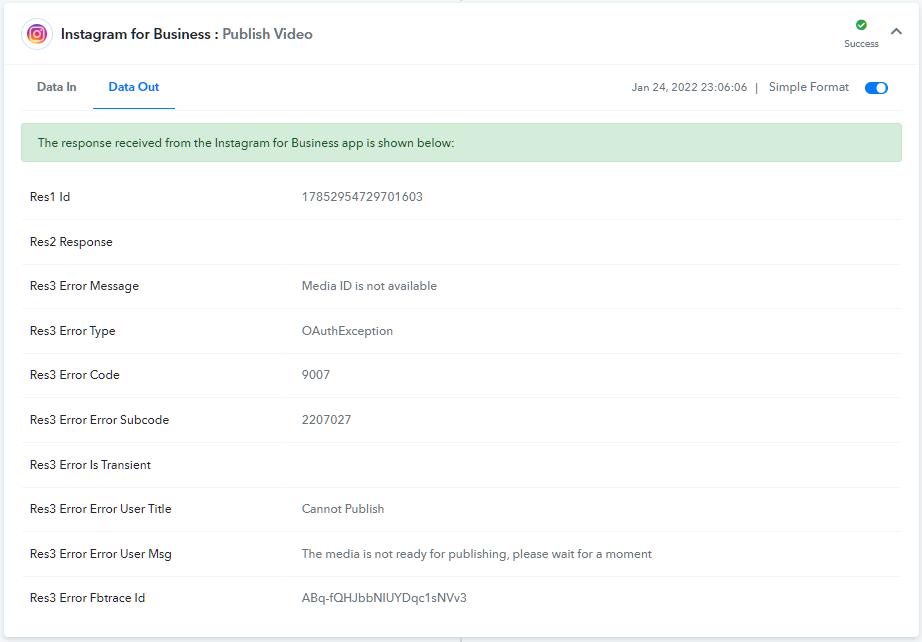Select the 'Media ID is not available' value
This screenshot has height=642, width=922.
369,286
